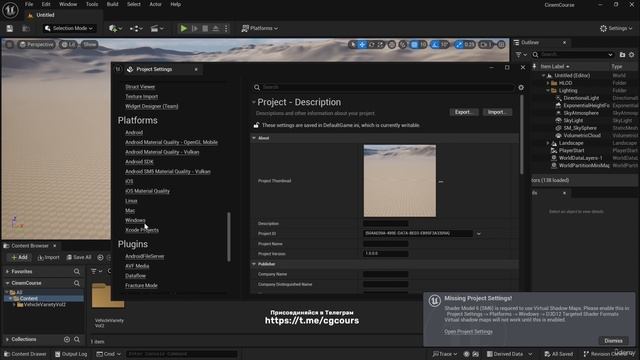
Task: Open the Derived Data status menu
Action: (x=509, y=354)
